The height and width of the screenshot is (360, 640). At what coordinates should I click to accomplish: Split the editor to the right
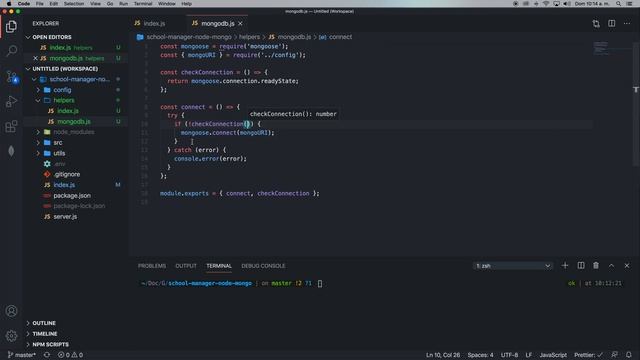tap(611, 24)
